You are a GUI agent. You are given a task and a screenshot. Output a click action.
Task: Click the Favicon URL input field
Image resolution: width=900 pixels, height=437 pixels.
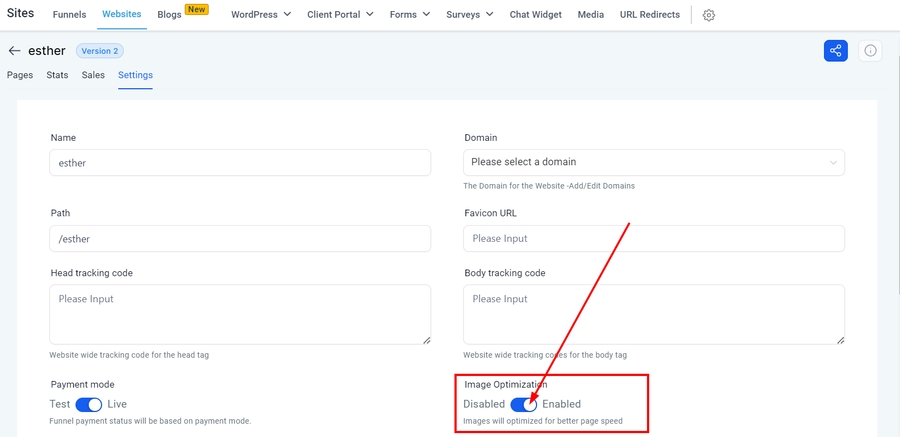(654, 238)
